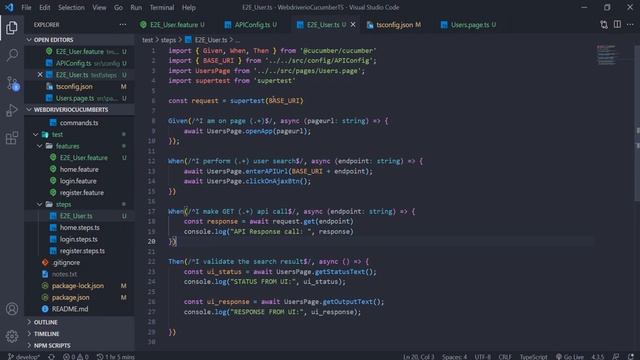Click the Synchronize Changes status icon

(51, 356)
